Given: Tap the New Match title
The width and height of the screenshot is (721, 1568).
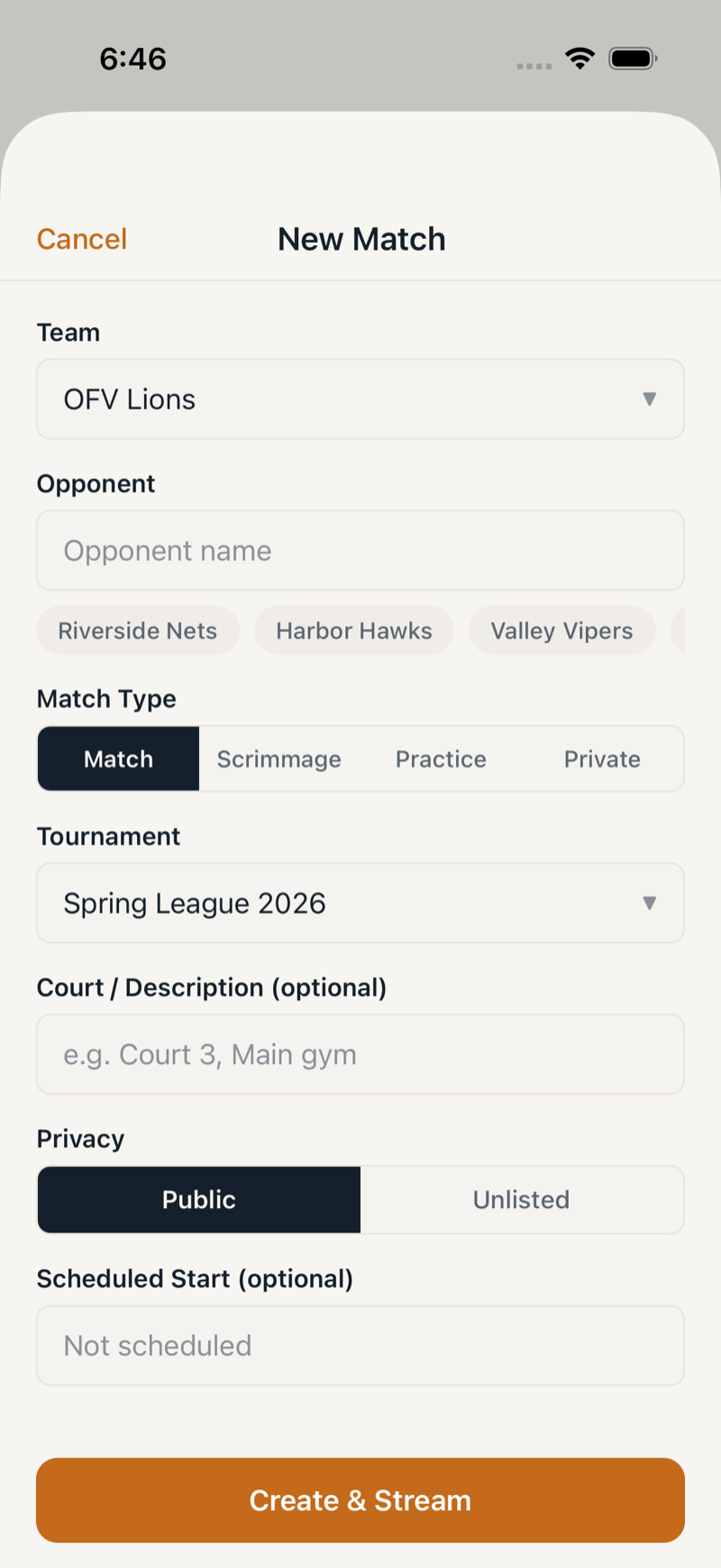Looking at the screenshot, I should [360, 239].
